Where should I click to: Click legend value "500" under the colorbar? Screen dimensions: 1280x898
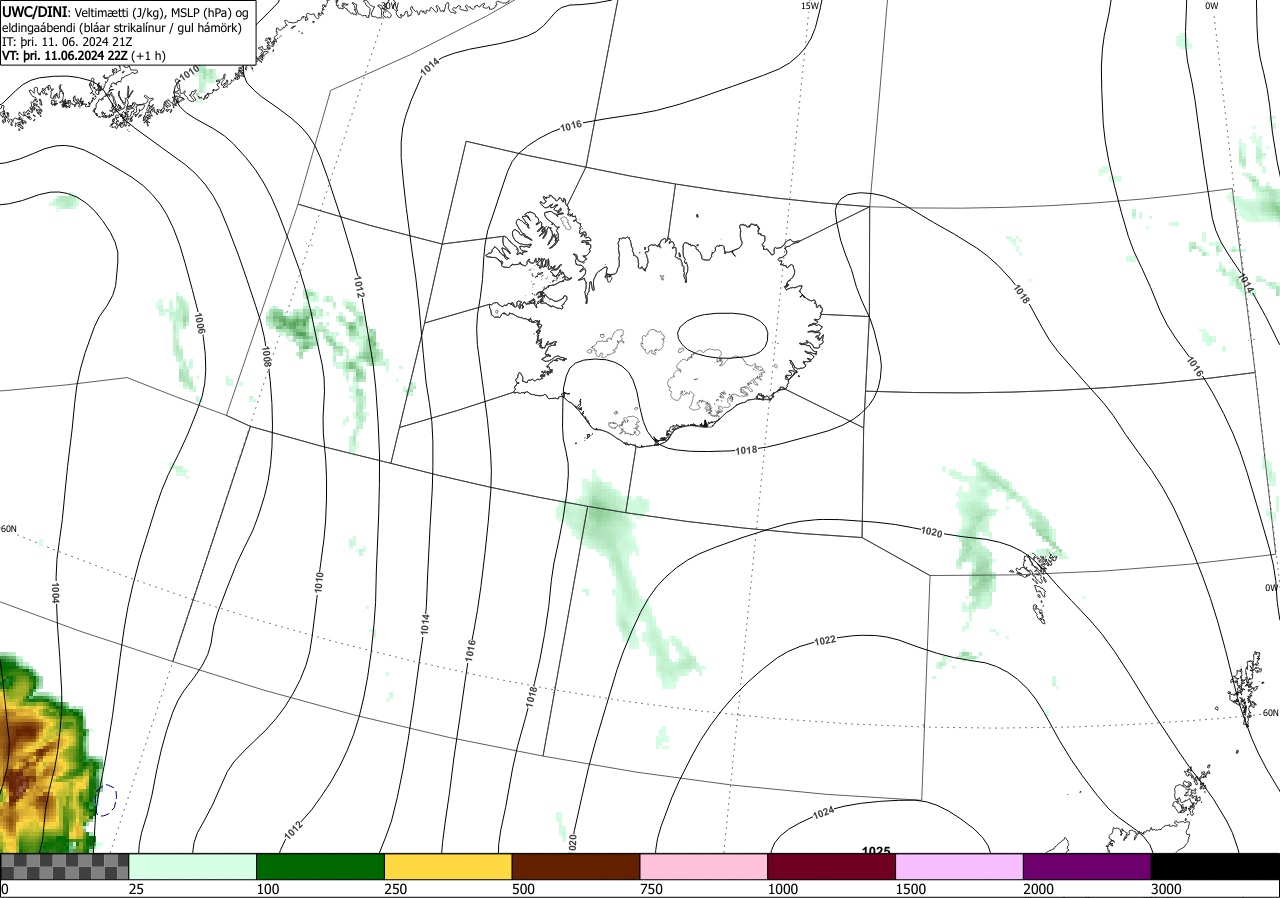(x=524, y=889)
